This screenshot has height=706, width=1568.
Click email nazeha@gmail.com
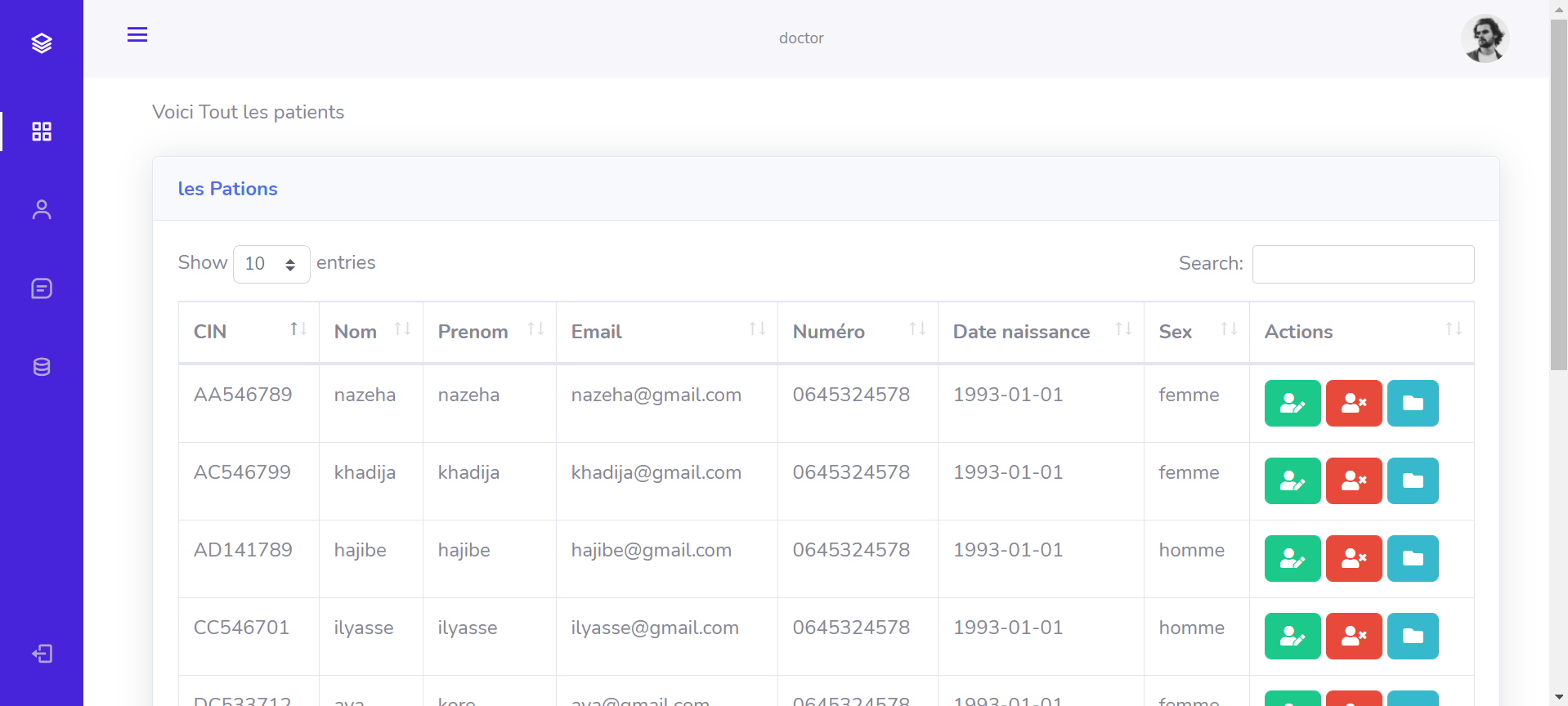click(656, 395)
